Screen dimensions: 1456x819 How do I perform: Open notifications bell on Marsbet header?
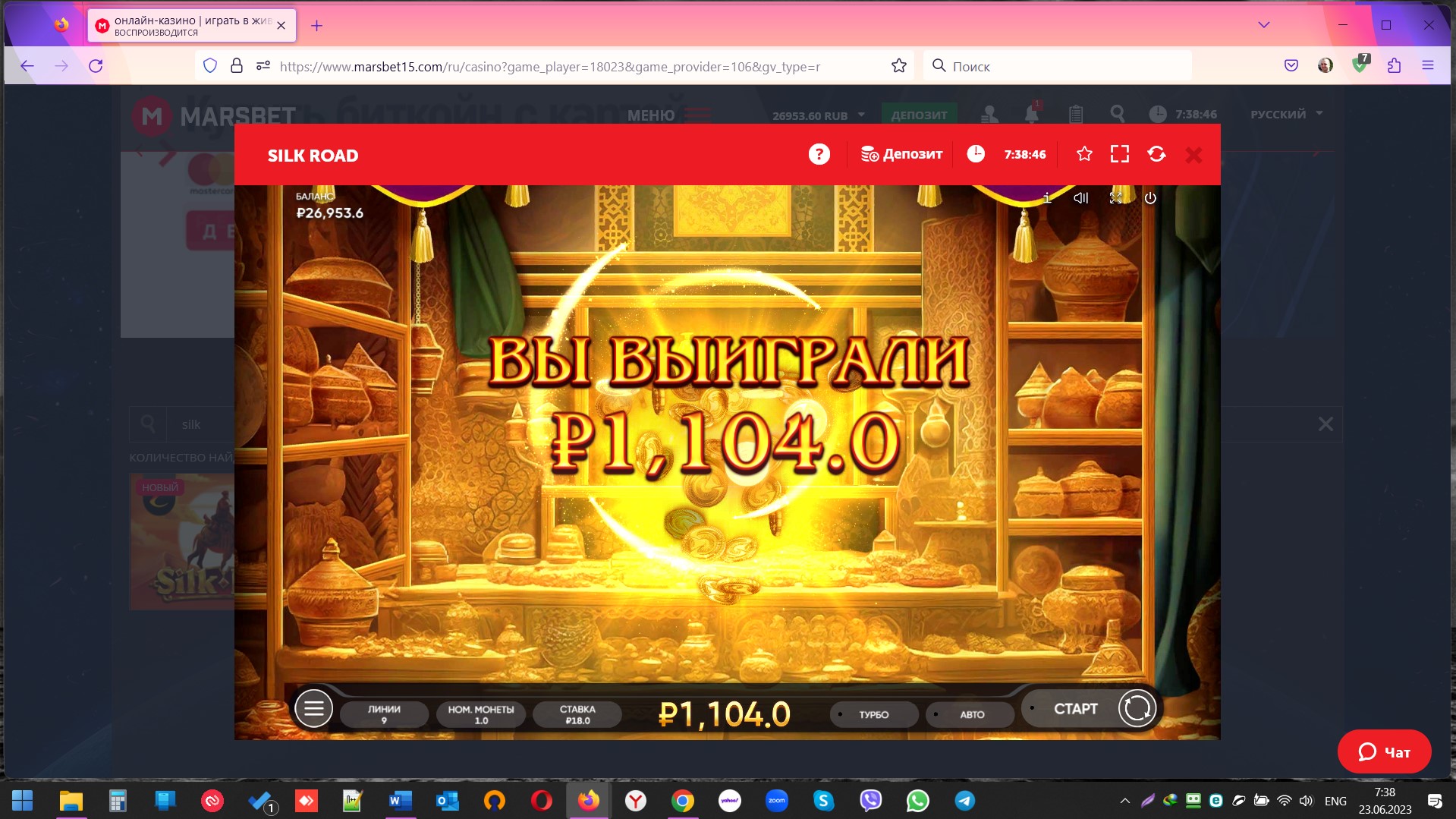tap(1032, 114)
